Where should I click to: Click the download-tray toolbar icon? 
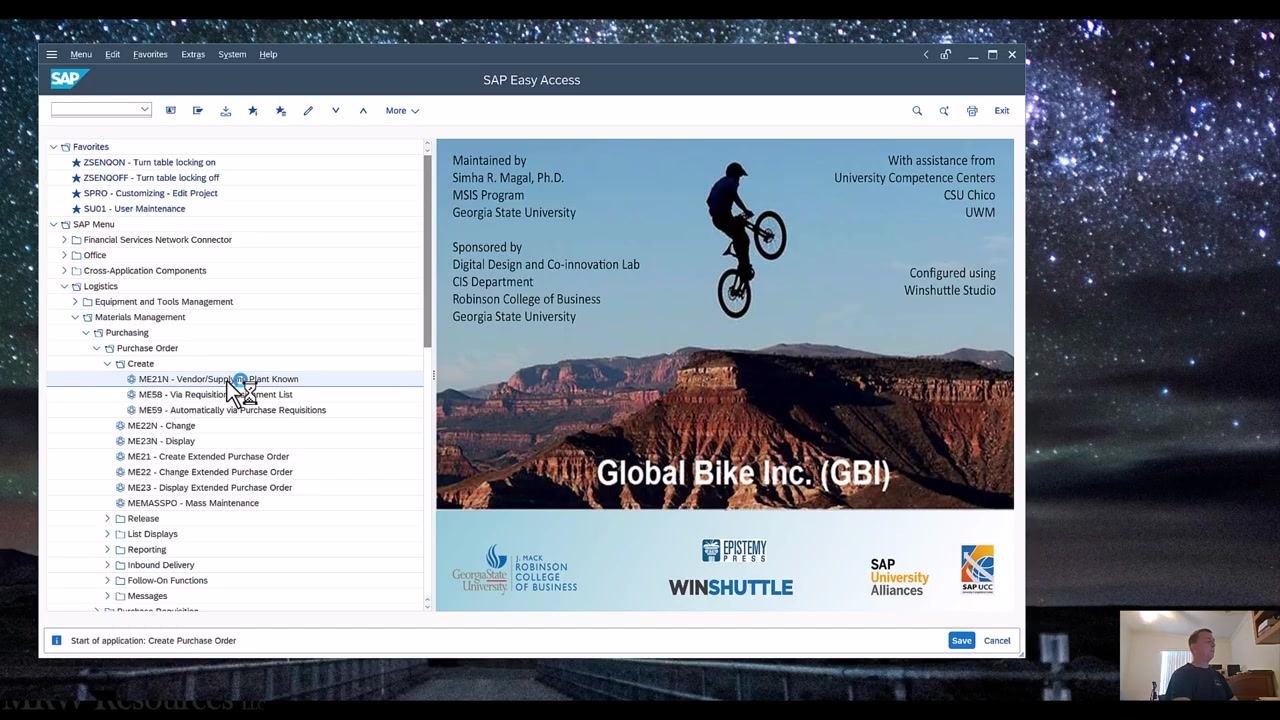click(x=226, y=110)
